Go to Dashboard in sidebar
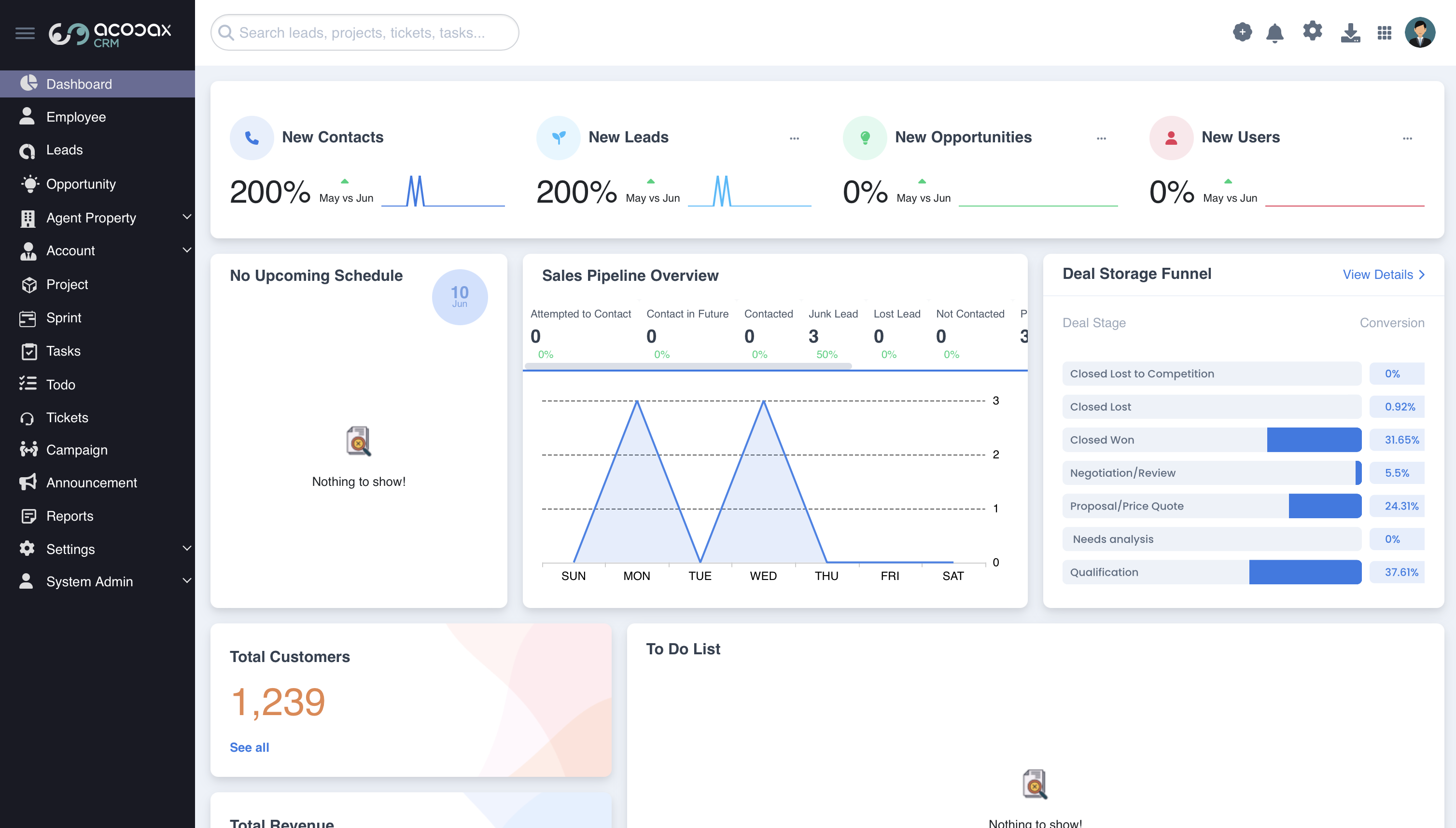Viewport: 1456px width, 828px height. point(98,84)
